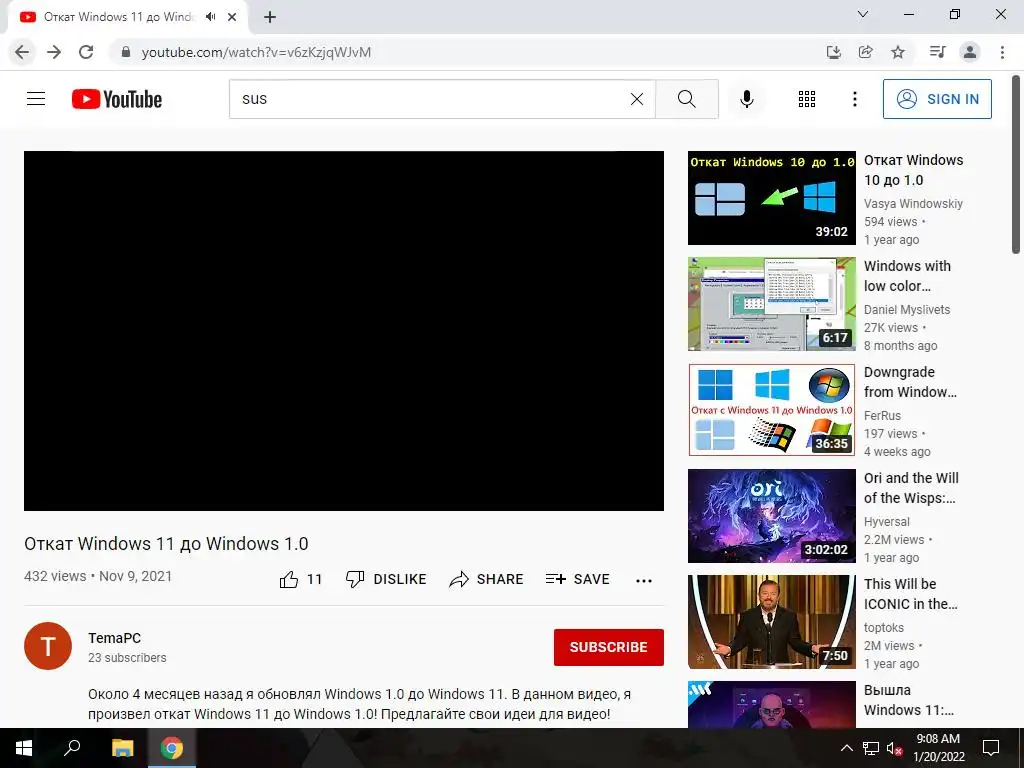The height and width of the screenshot is (768, 1024).
Task: Open YouTube settings three-dot menu
Action: point(854,99)
